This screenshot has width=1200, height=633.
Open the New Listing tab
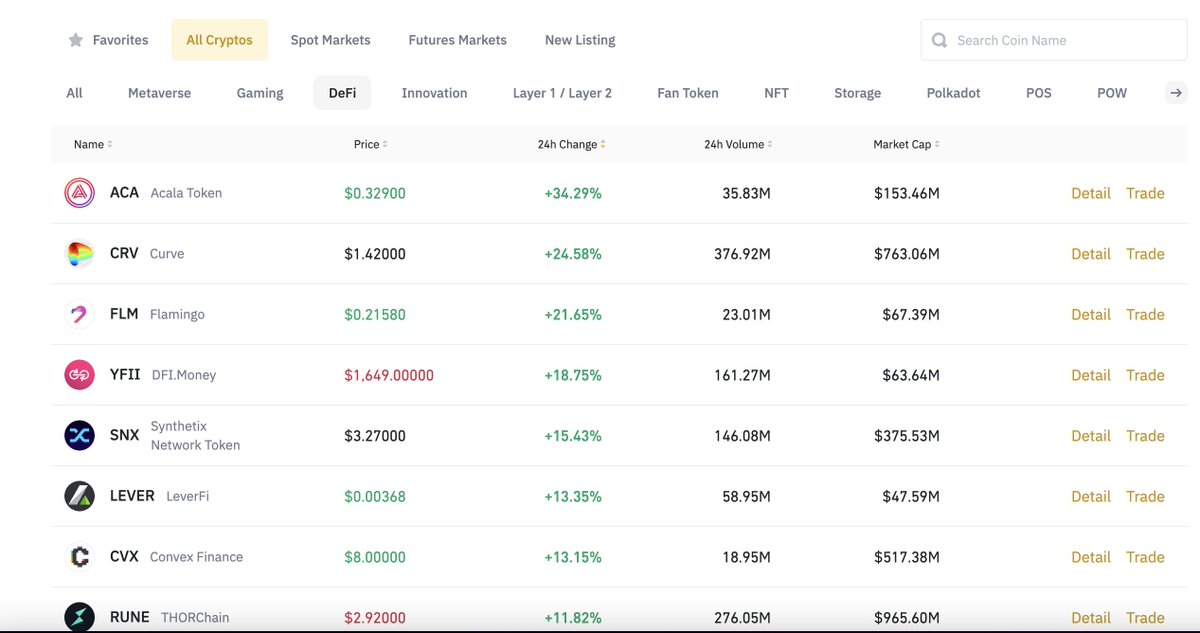580,40
